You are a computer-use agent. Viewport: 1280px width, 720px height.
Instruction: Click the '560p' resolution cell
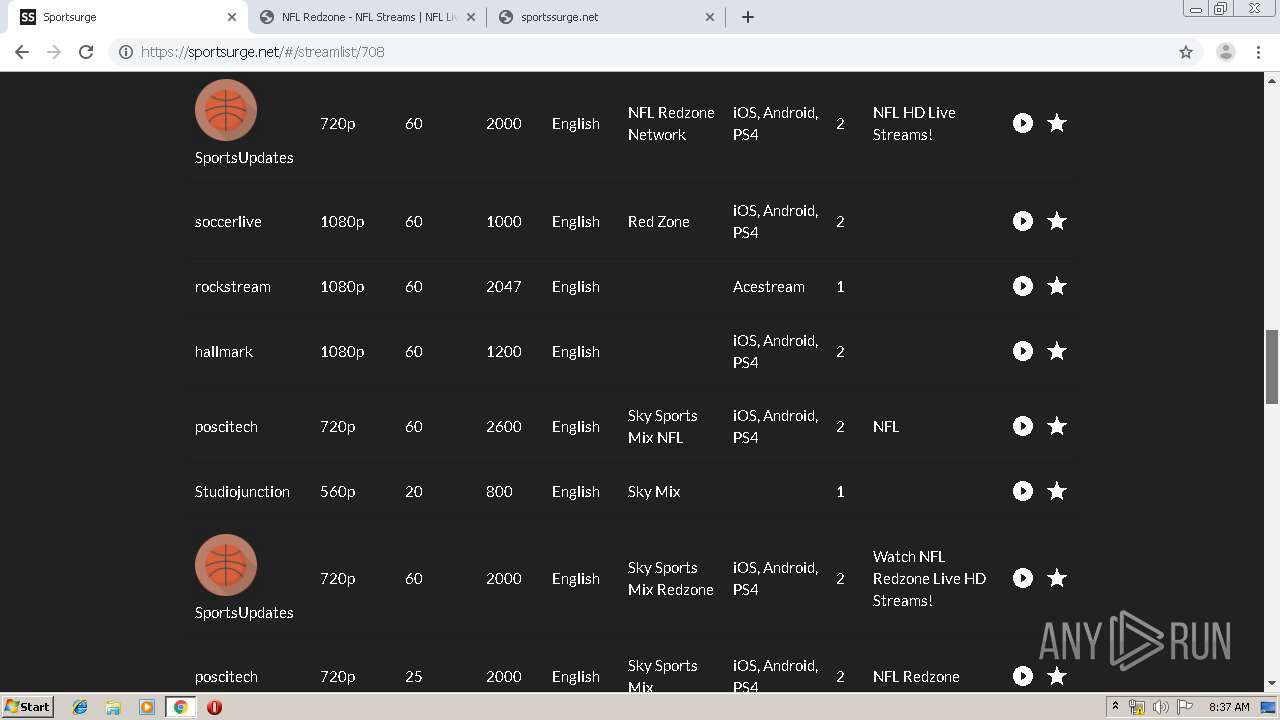338,492
